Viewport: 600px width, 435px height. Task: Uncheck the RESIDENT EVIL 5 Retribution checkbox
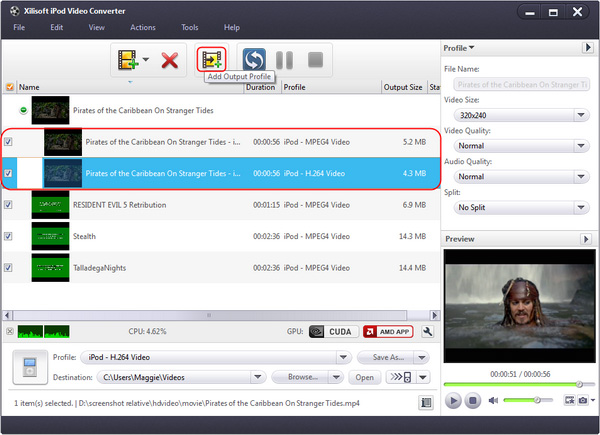10,205
